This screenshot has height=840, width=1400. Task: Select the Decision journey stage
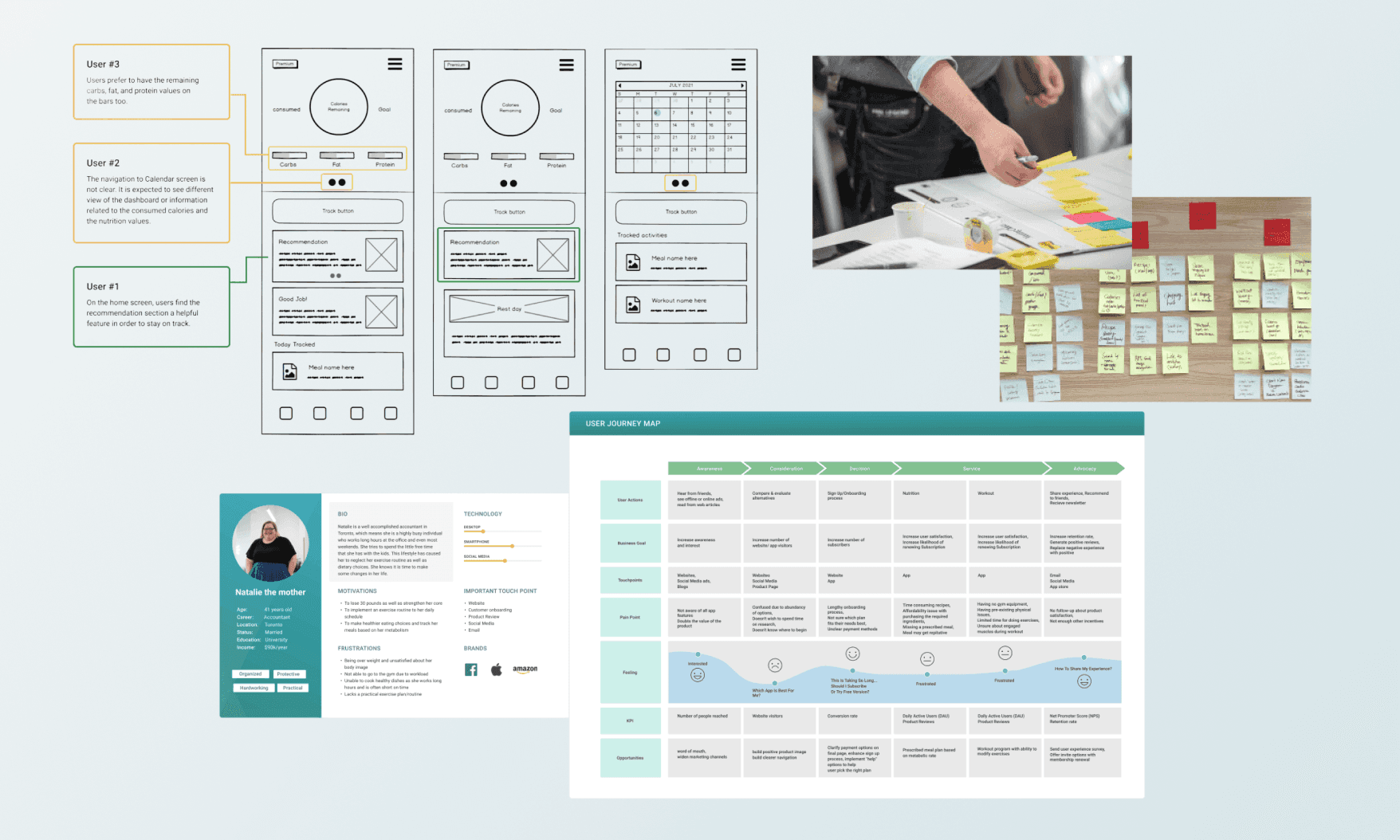[859, 469]
